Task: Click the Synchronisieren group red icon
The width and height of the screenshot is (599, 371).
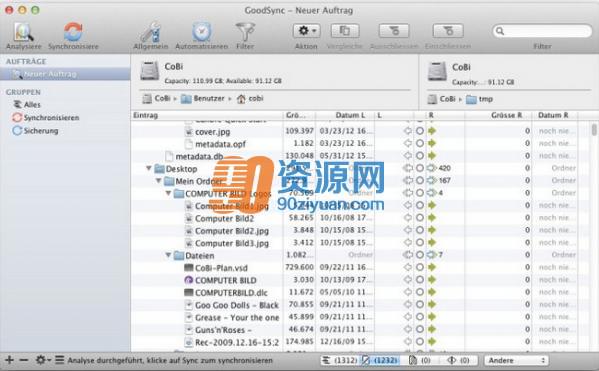Action: [17, 117]
